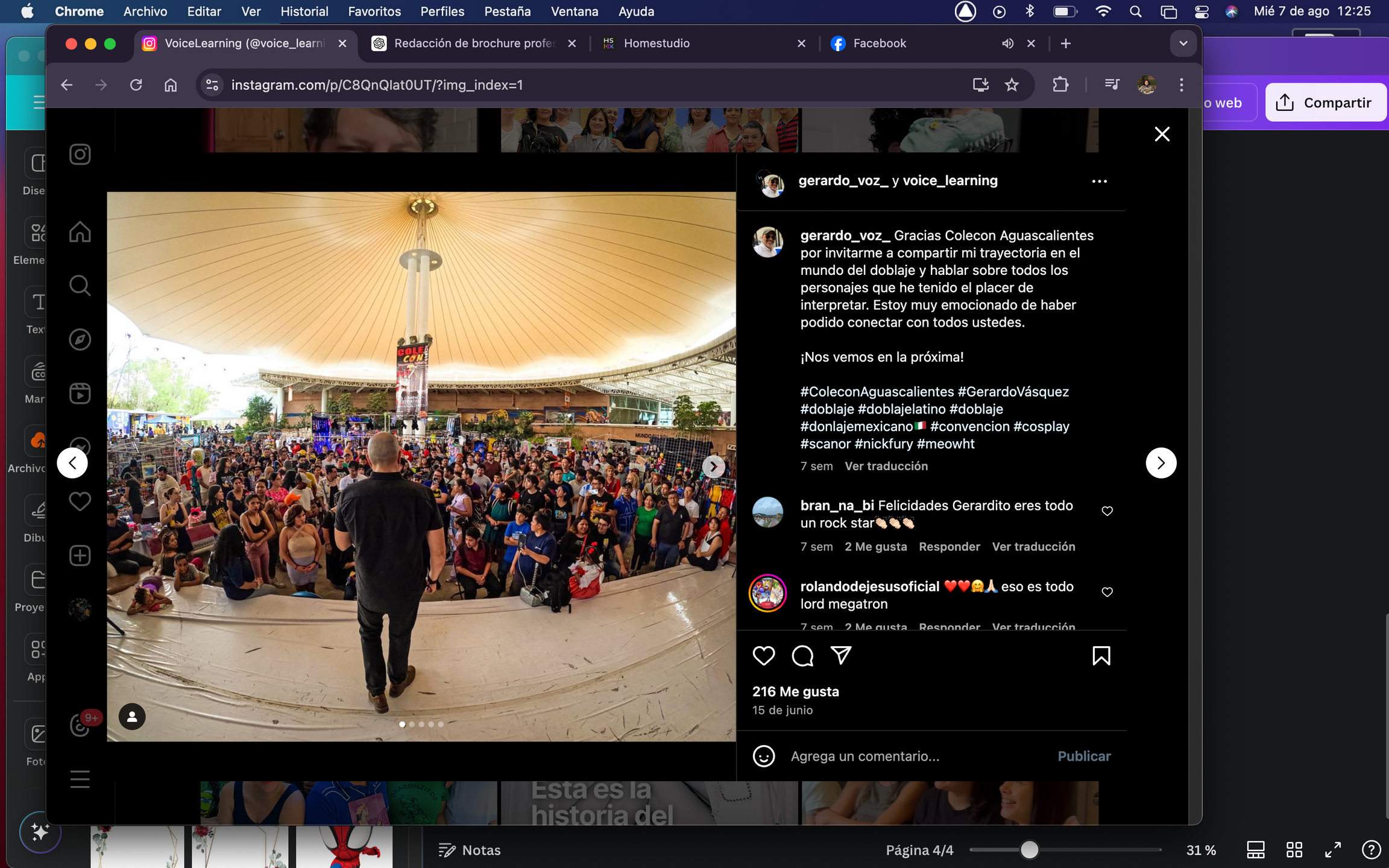Viewport: 1389px width, 868px height.
Task: Open post options three-dots menu
Action: (x=1099, y=181)
